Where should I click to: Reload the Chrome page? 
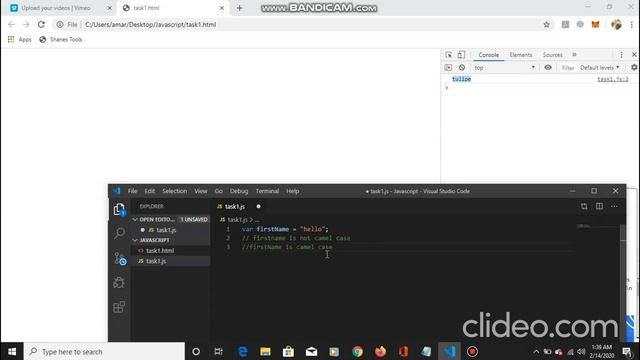tap(41, 24)
